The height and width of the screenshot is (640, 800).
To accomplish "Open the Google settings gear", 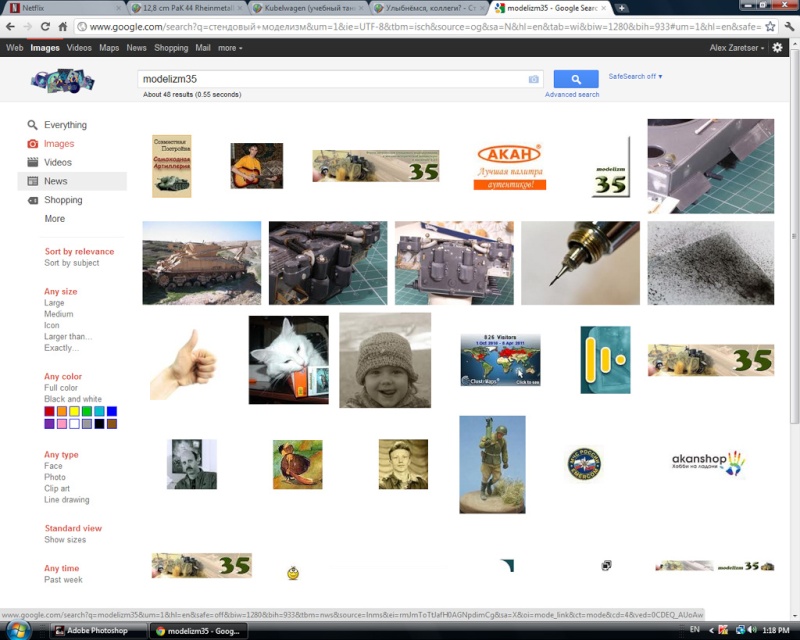I will pyautogui.click(x=777, y=47).
